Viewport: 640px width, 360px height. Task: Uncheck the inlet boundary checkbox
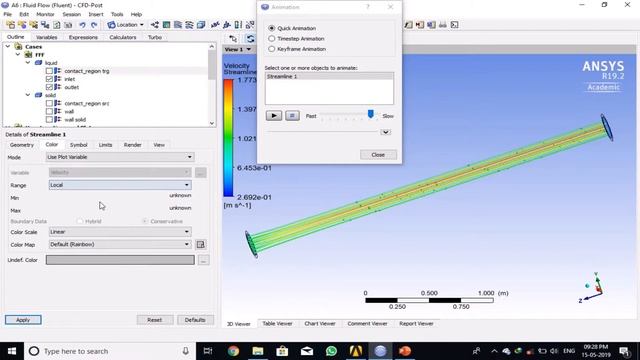click(49, 79)
